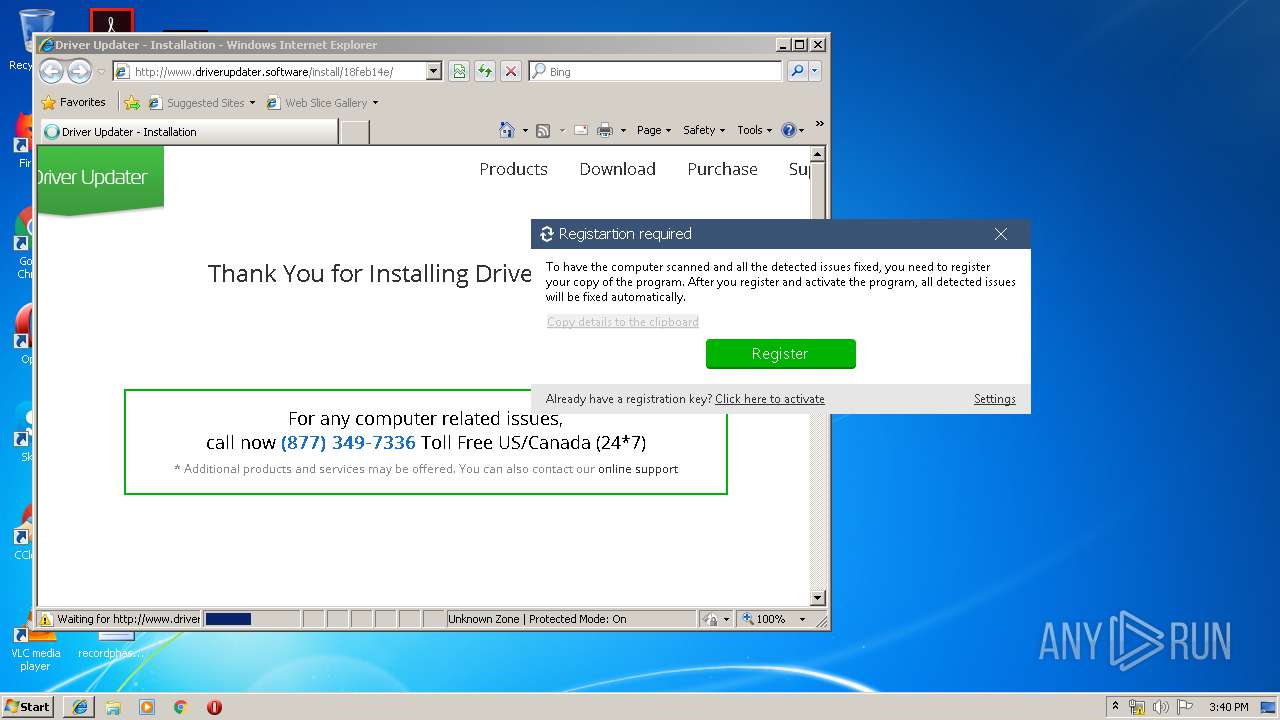1280x720 pixels.
Task: Open Compatibility View for the page
Action: coord(459,71)
